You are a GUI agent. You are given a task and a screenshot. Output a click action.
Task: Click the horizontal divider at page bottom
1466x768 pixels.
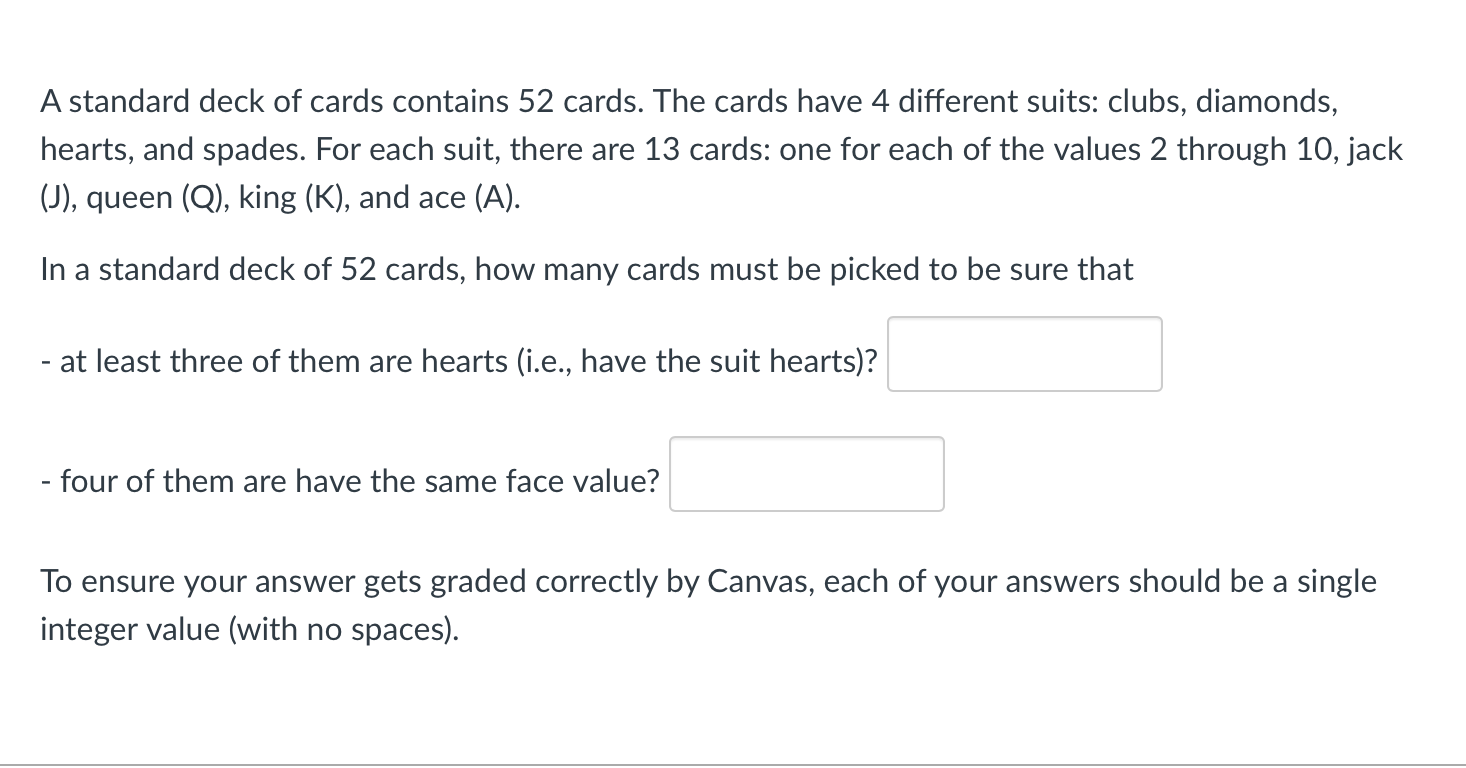(x=733, y=758)
